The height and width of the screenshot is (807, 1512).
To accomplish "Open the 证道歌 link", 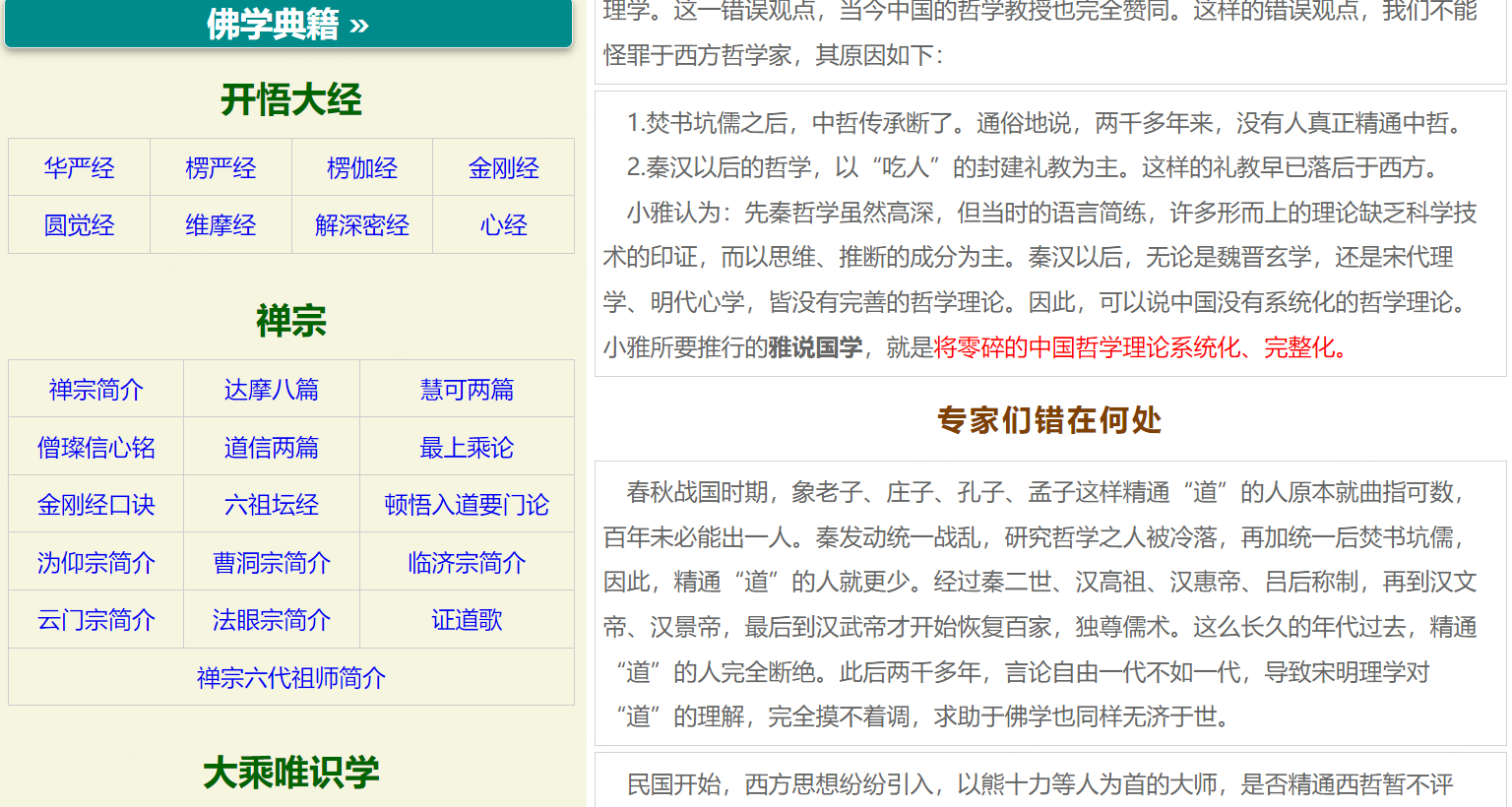I will (467, 620).
